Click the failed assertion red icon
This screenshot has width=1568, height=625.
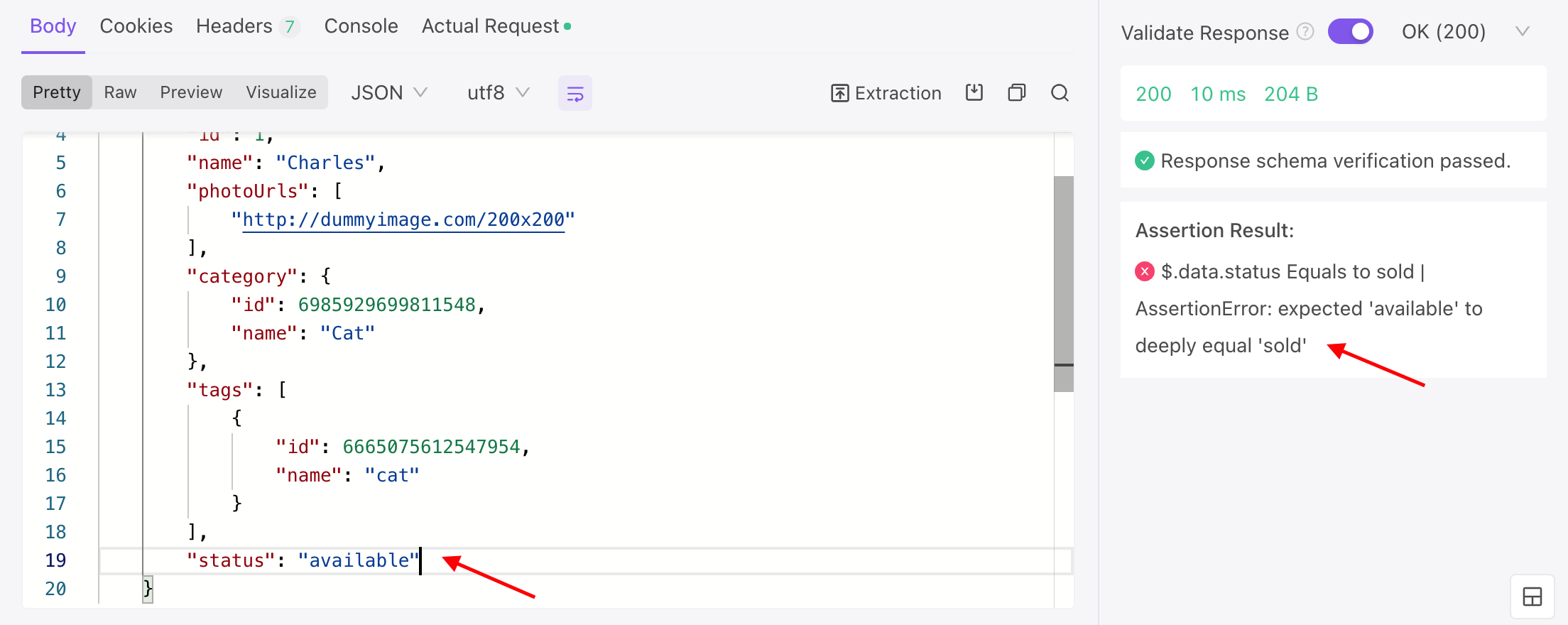click(1144, 271)
